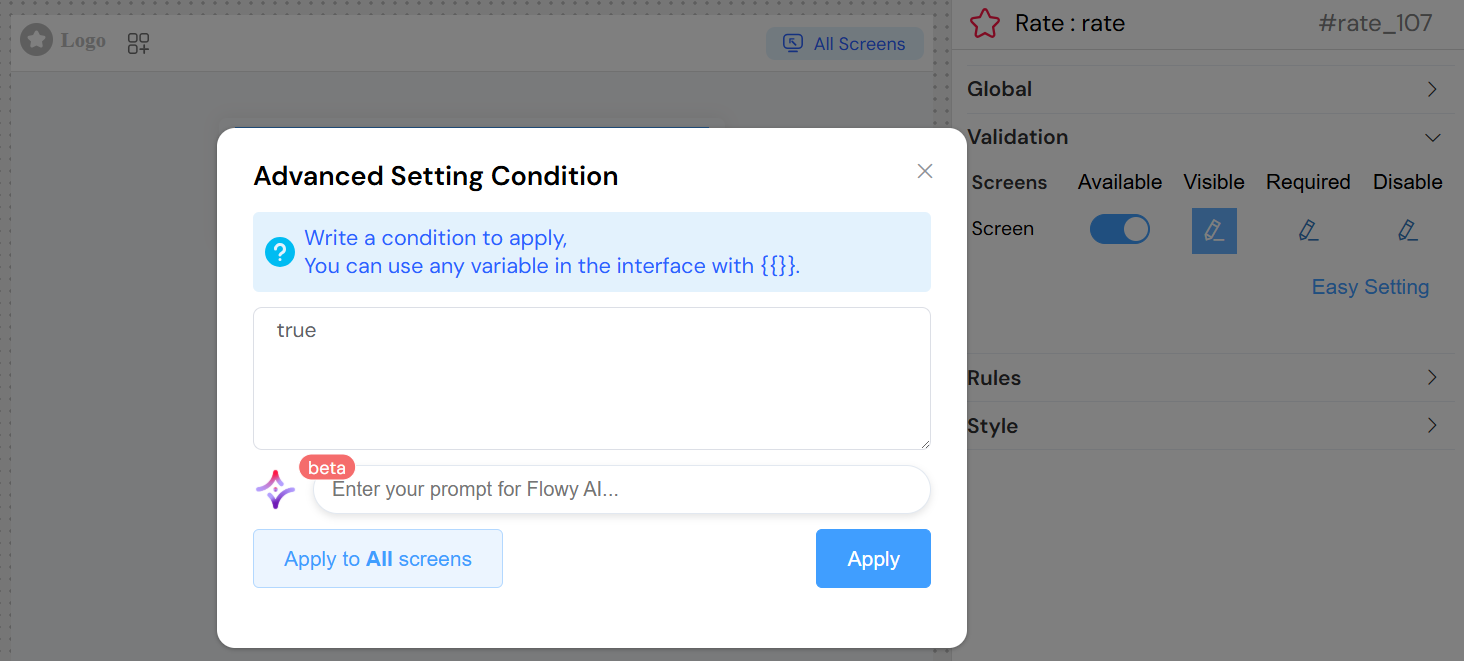
Task: Click the rate badge icon beside Rate title
Action: (x=984, y=23)
